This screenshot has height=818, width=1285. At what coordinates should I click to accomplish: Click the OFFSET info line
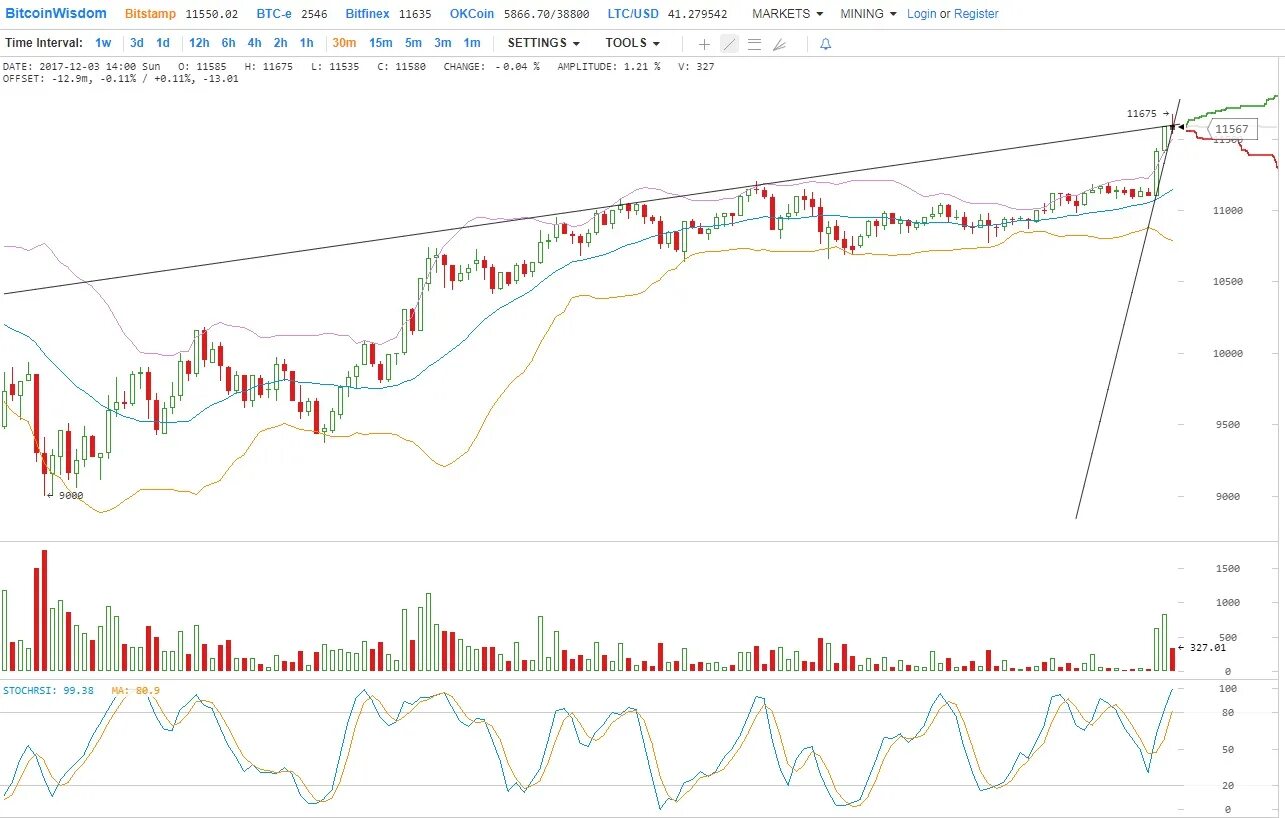121,78
